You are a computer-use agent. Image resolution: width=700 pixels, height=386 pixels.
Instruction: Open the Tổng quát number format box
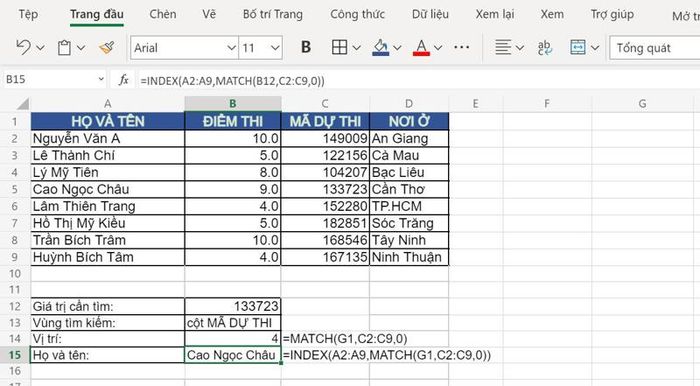[654, 48]
